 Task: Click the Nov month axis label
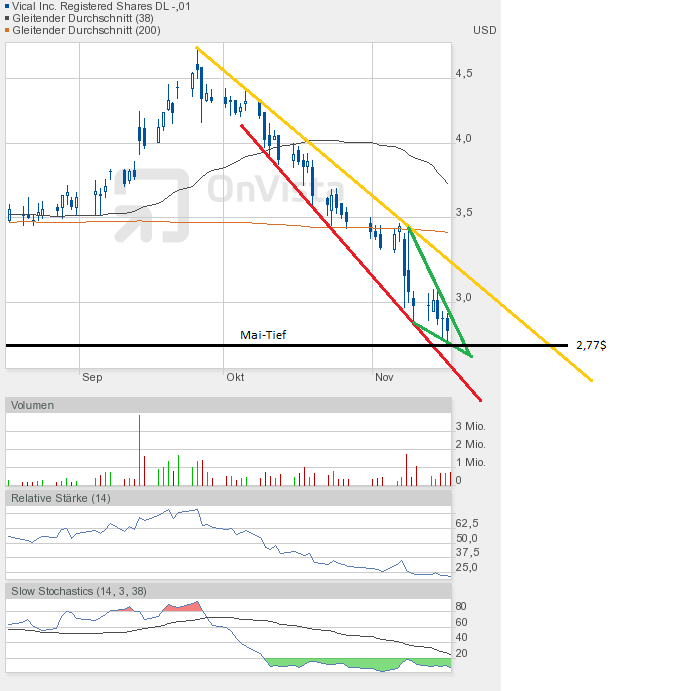[384, 377]
